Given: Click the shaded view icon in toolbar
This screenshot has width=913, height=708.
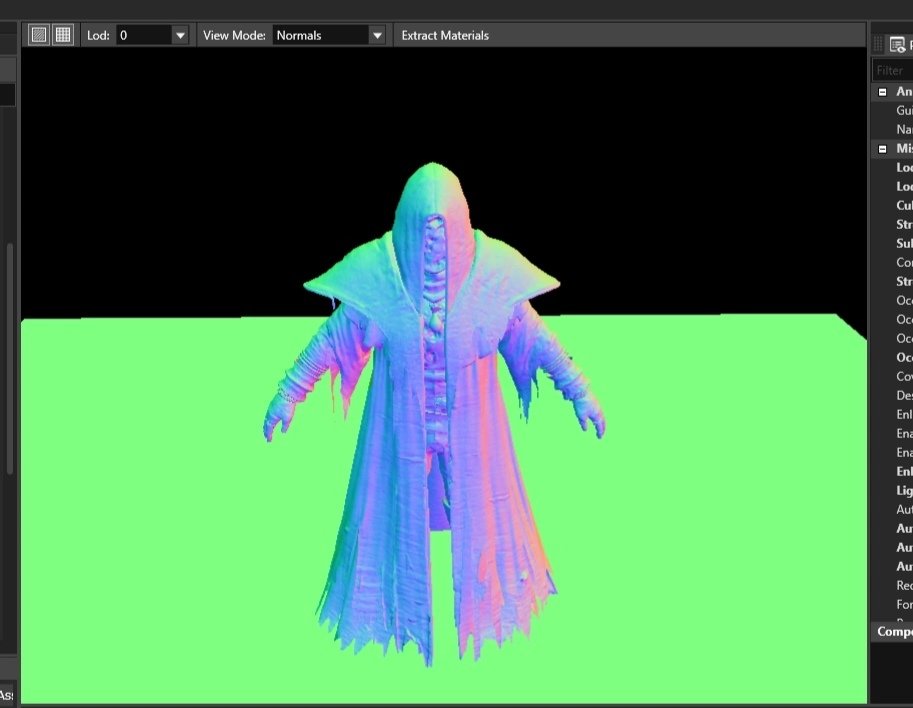Looking at the screenshot, I should coord(38,35).
